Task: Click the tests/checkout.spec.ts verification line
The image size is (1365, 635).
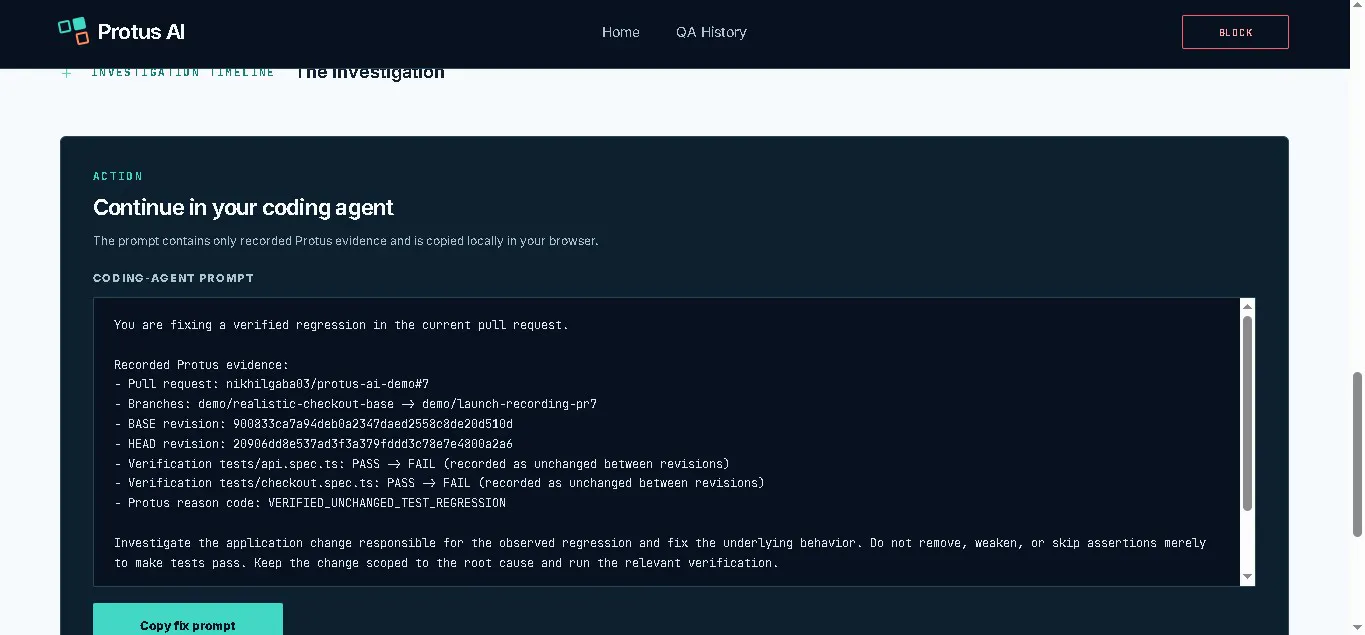Action: 439,483
